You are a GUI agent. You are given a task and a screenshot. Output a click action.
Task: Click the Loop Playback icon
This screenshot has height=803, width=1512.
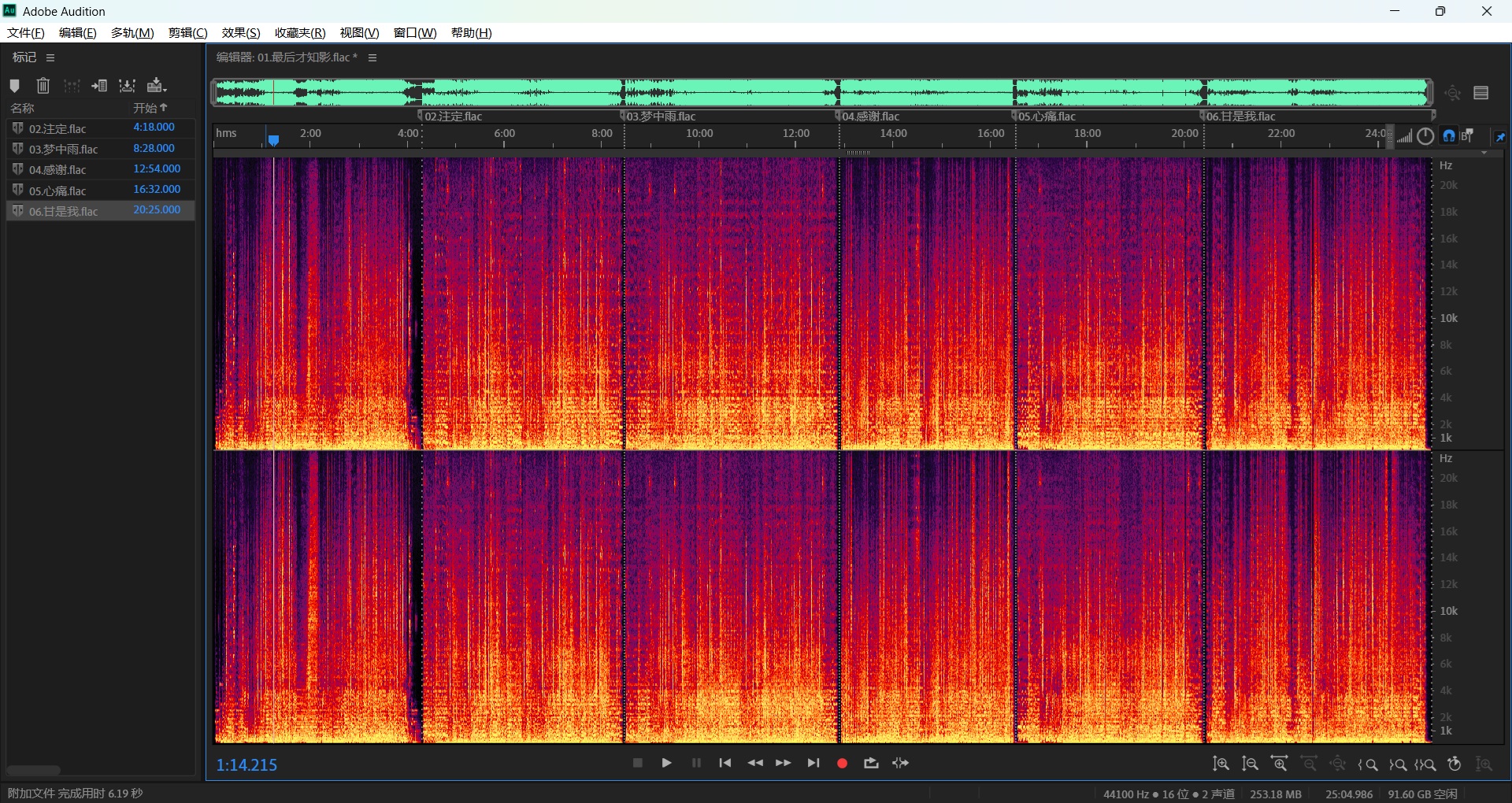tap(871, 763)
